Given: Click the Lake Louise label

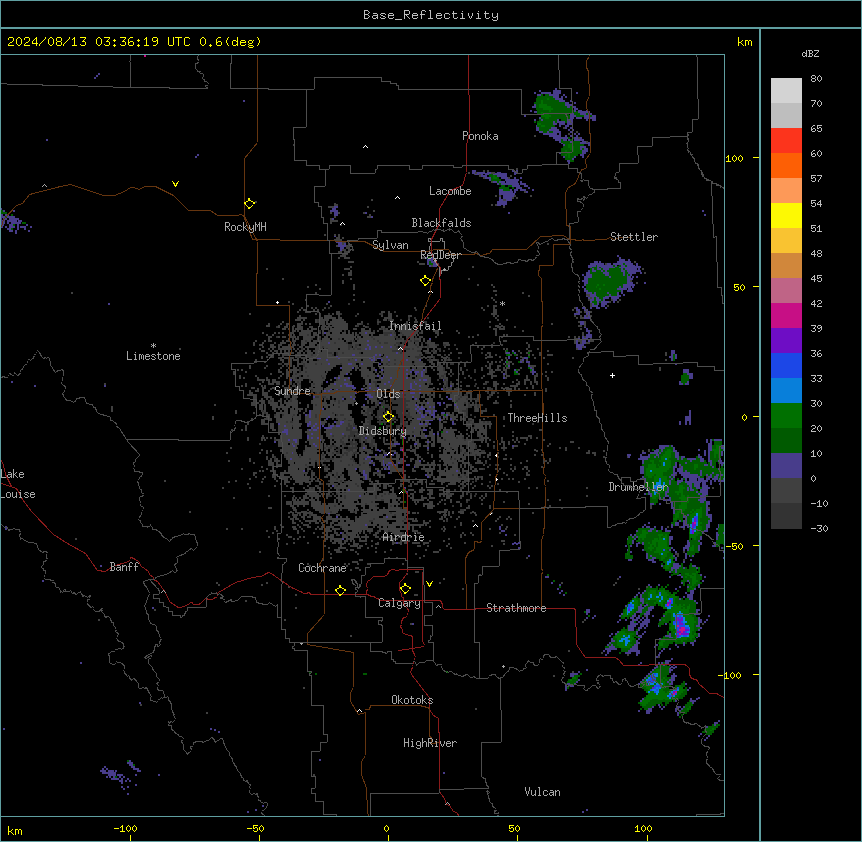Looking at the screenshot, I should 18,484.
